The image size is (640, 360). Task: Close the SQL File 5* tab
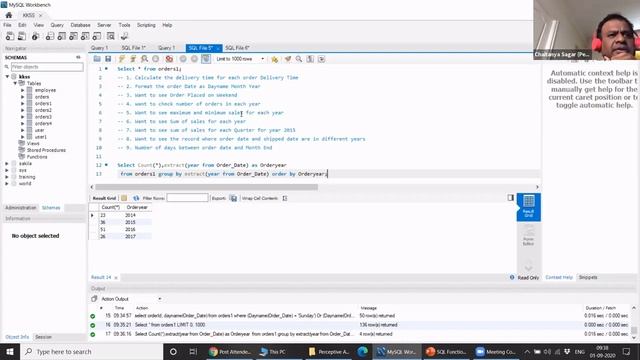pos(218,49)
